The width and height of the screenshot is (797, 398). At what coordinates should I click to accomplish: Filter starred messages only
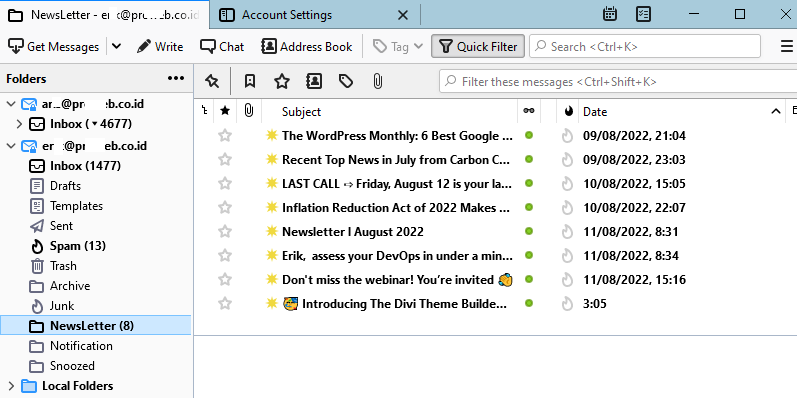click(282, 81)
